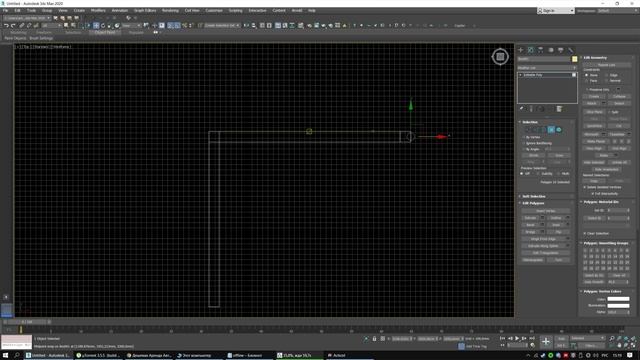640x360 pixels.
Task: Toggle the Selection Lock icon
Action: click(x=374, y=339)
